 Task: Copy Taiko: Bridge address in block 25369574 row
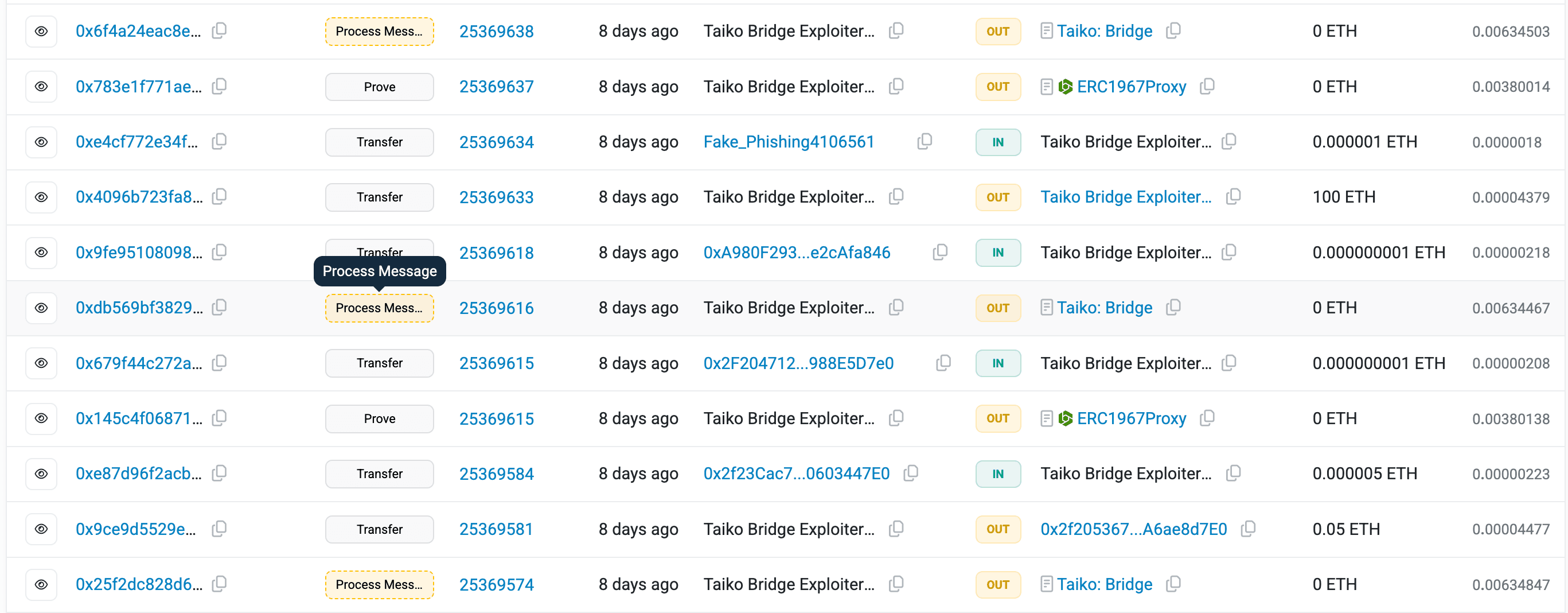coord(1173,584)
